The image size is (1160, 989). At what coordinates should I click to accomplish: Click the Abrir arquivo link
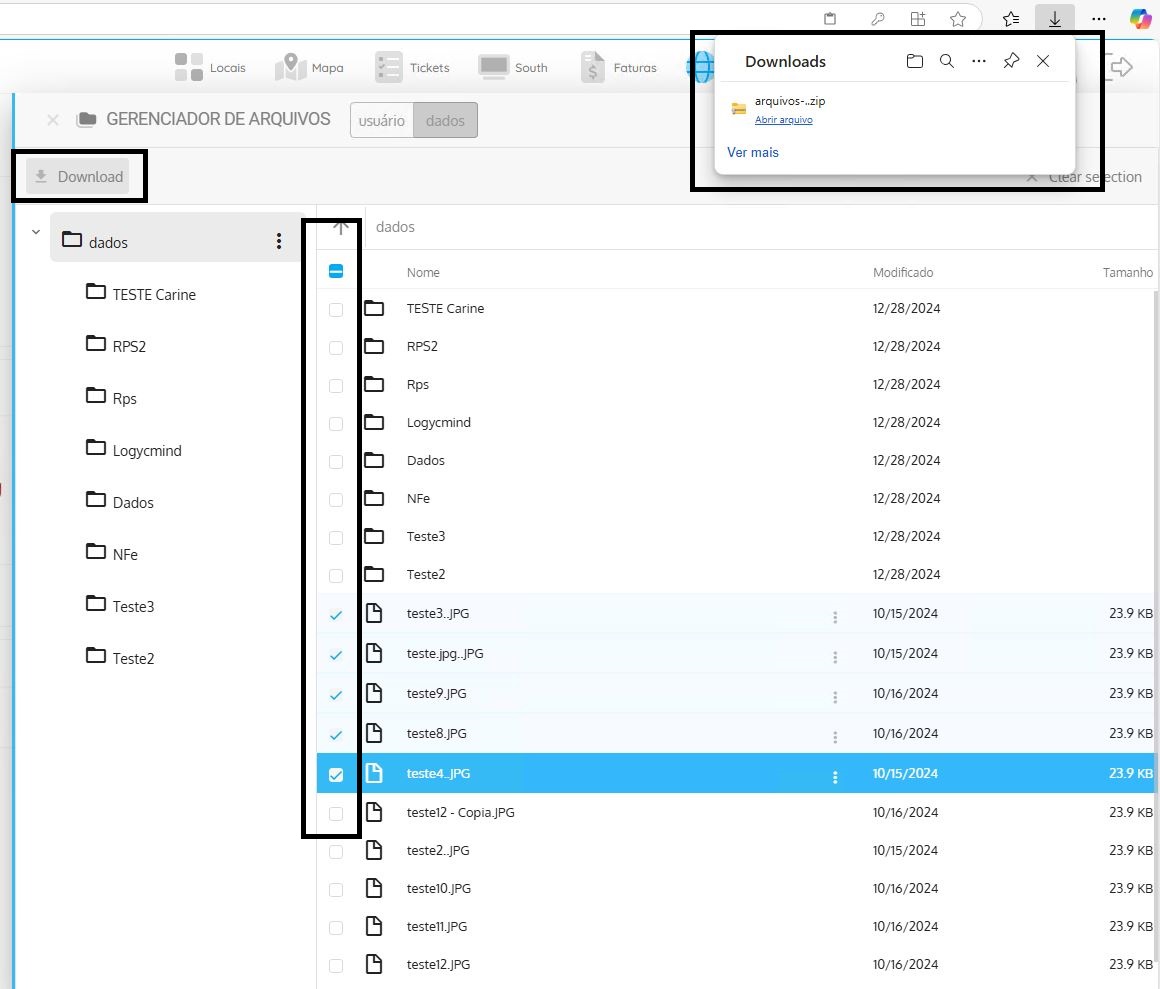783,120
